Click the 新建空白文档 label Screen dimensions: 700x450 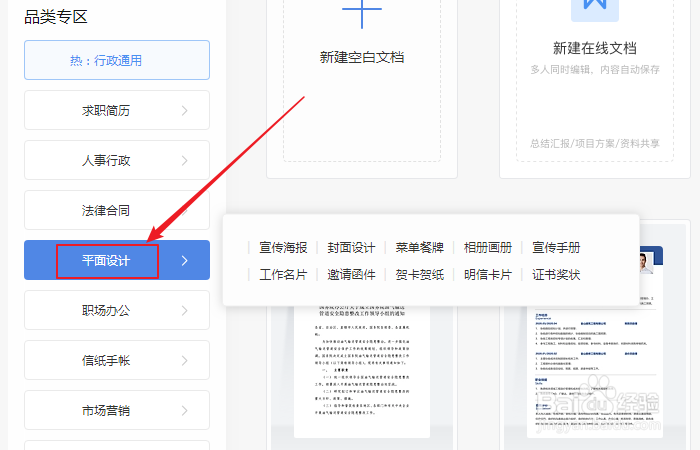[x=362, y=57]
